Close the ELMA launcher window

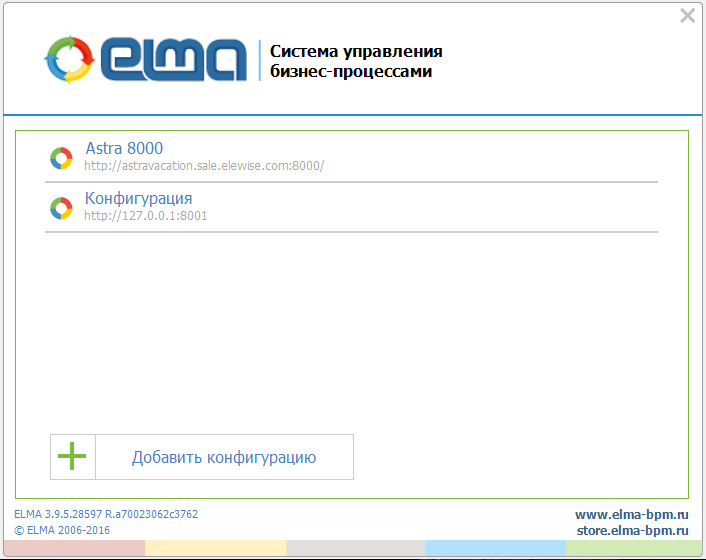(688, 16)
